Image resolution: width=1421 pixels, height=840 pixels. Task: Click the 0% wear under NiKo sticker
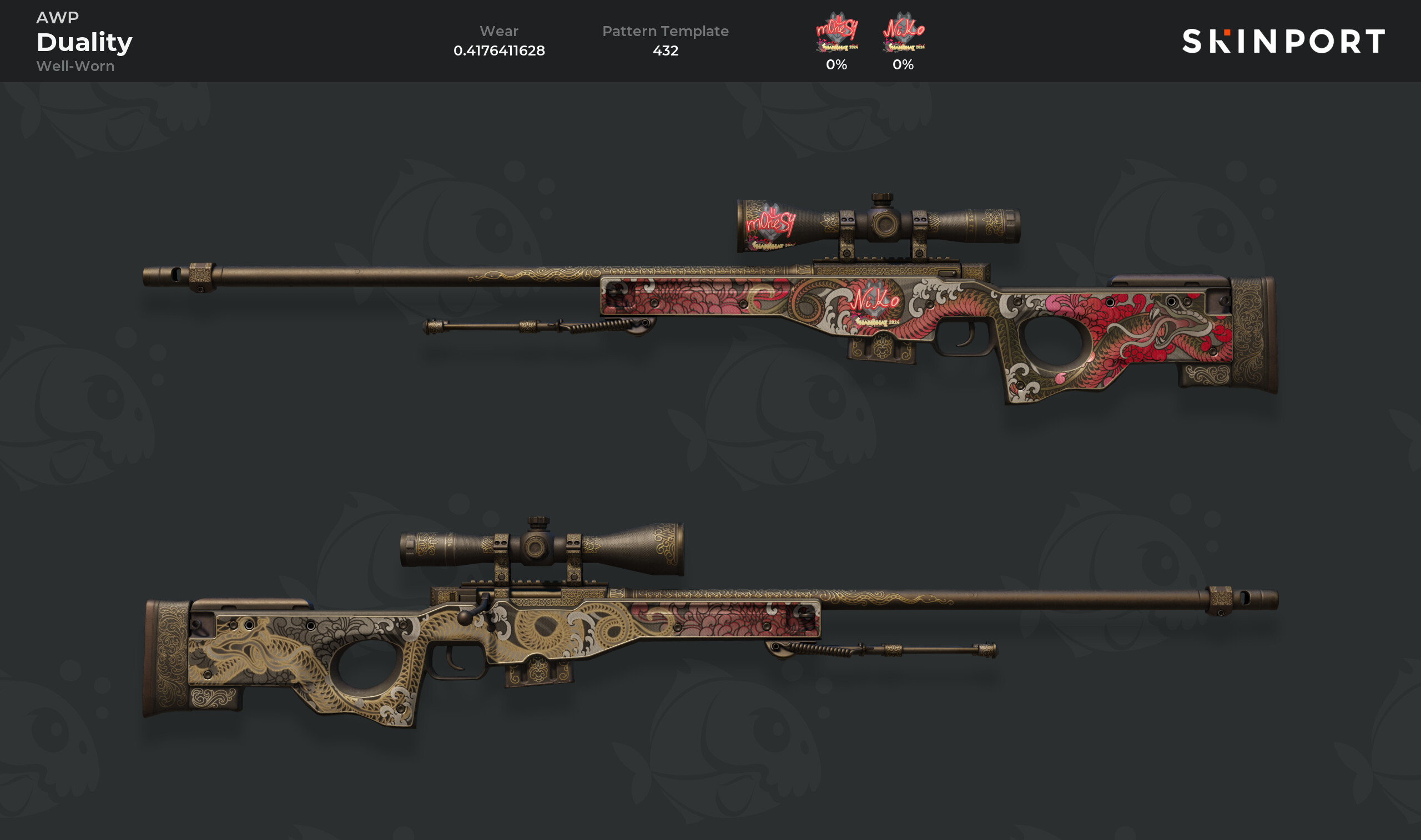904,64
